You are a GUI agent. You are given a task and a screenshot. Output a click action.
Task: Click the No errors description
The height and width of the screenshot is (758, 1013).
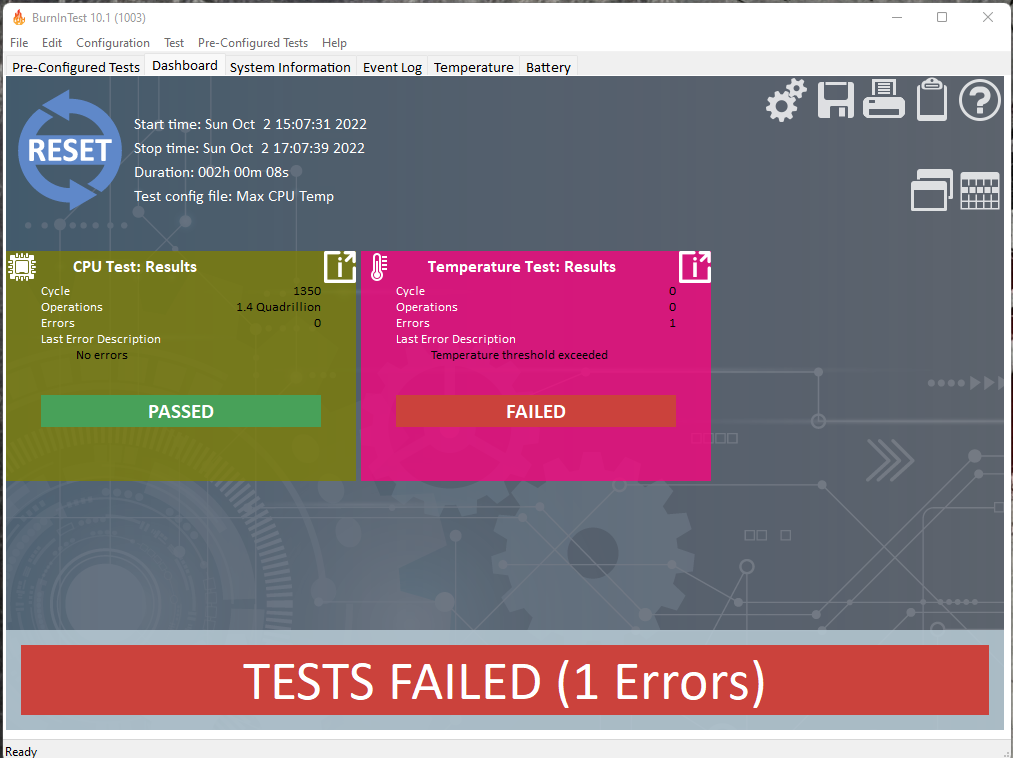(102, 355)
